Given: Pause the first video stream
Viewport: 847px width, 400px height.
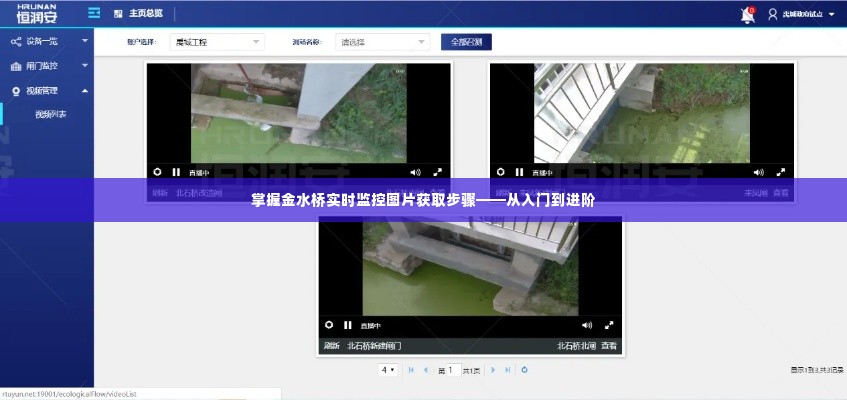Looking at the screenshot, I should pos(176,172).
